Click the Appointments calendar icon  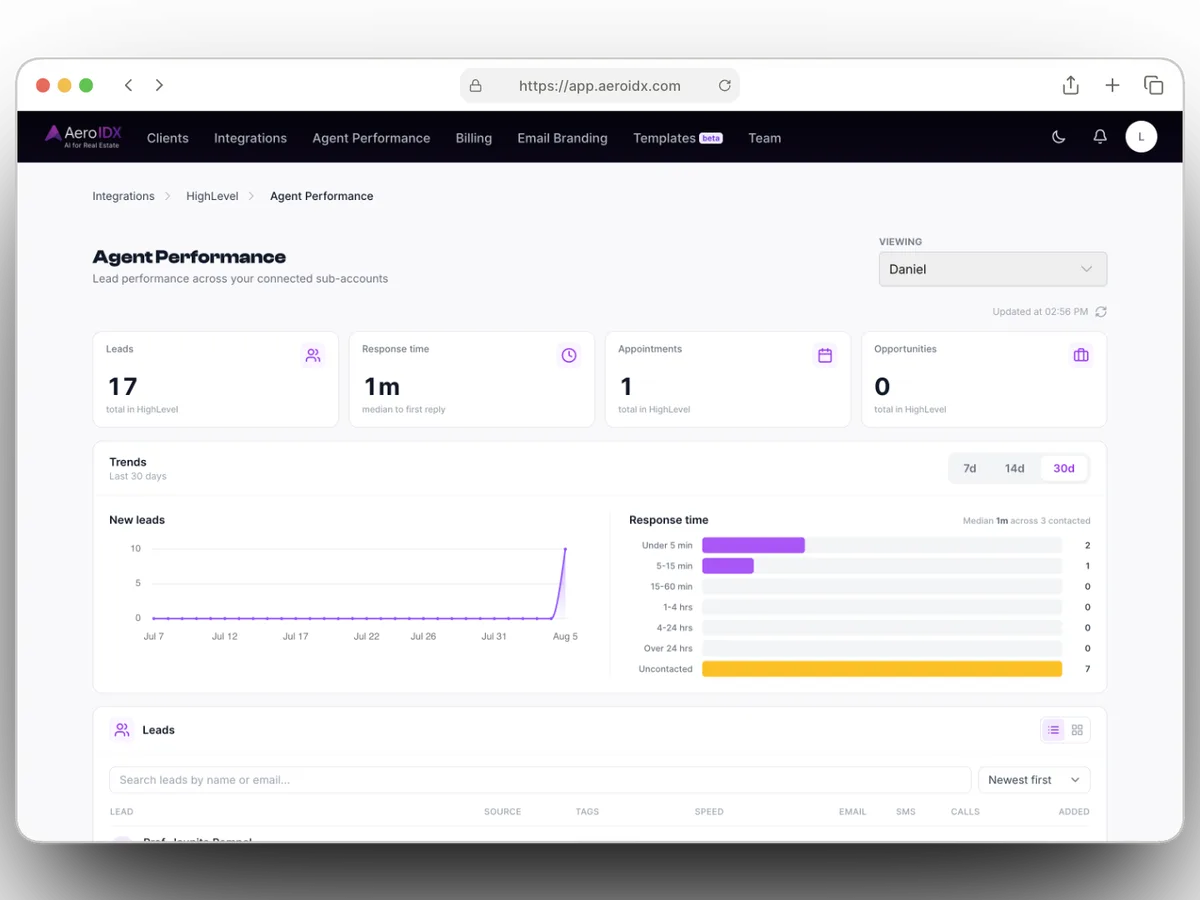point(825,355)
